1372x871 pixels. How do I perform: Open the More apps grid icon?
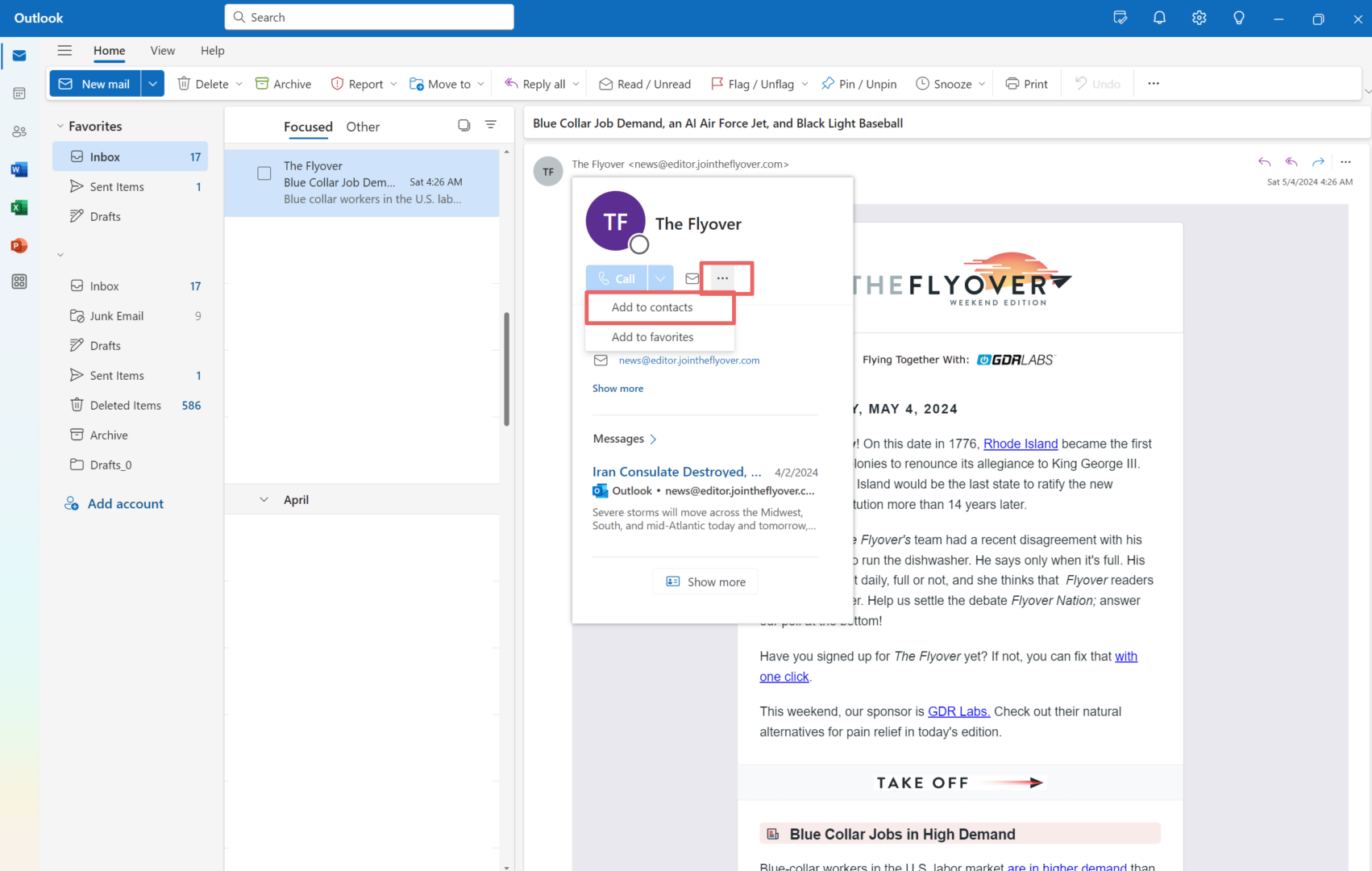pos(19,281)
